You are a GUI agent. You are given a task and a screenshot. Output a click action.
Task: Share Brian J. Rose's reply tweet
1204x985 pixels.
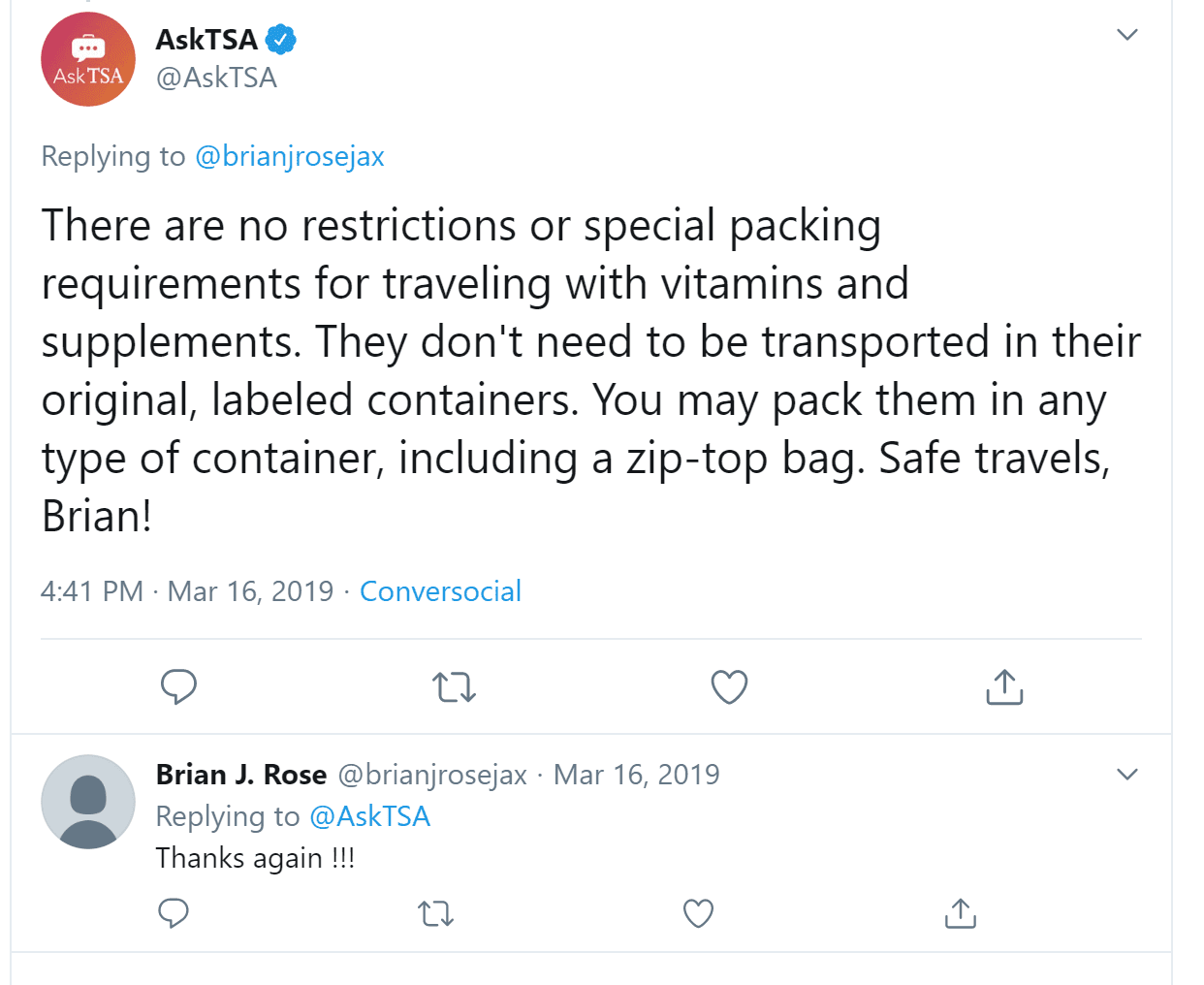[x=960, y=913]
